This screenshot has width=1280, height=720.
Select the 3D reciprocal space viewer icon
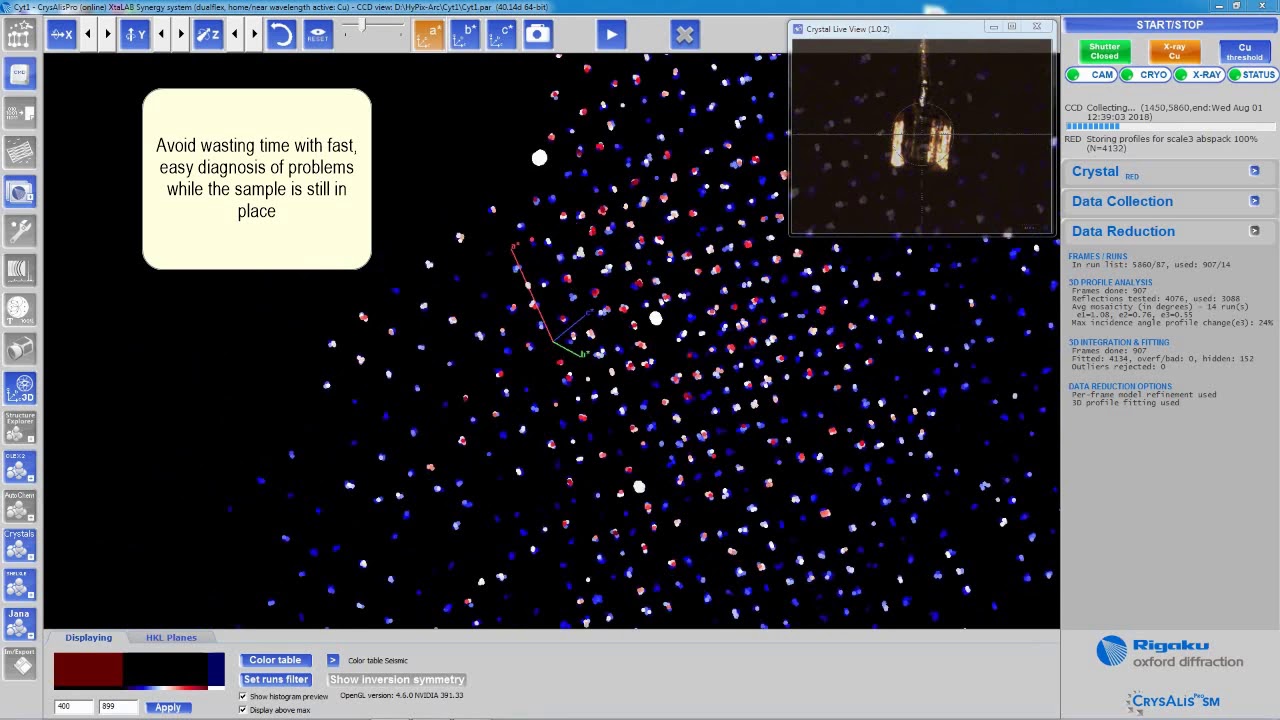point(20,388)
